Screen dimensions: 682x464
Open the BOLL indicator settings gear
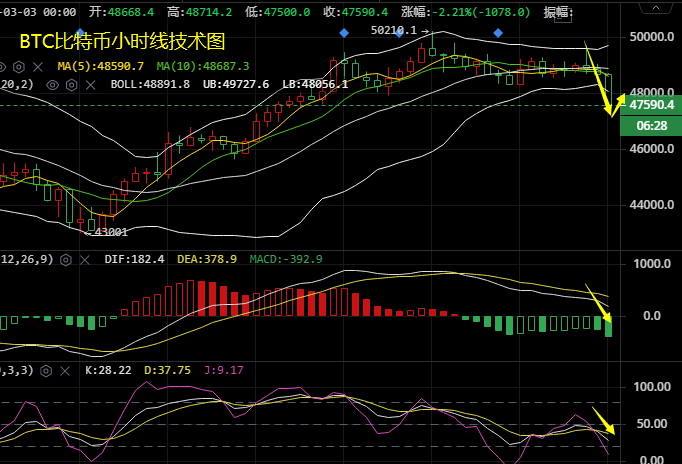pyautogui.click(x=72, y=85)
